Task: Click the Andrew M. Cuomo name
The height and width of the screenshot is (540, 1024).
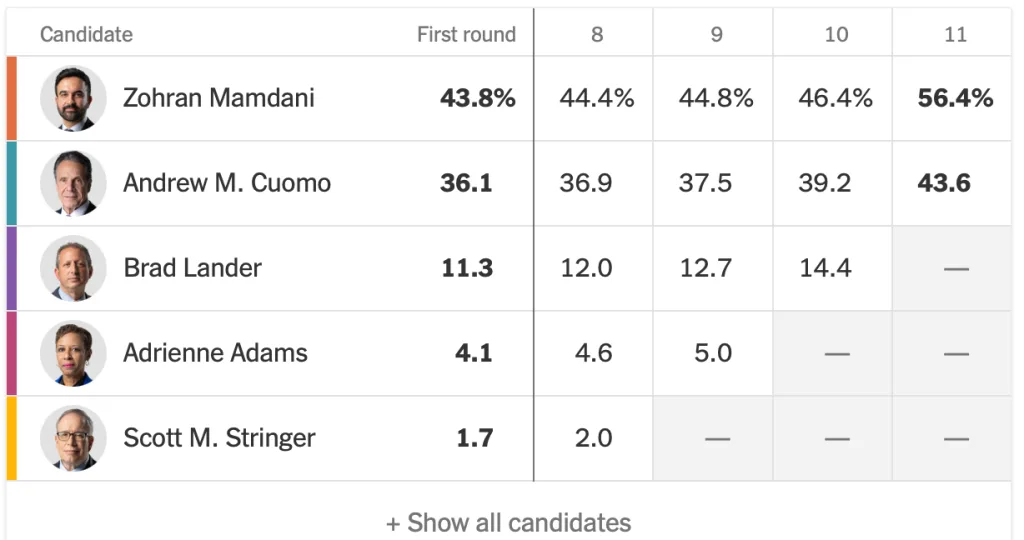Action: click(x=227, y=183)
